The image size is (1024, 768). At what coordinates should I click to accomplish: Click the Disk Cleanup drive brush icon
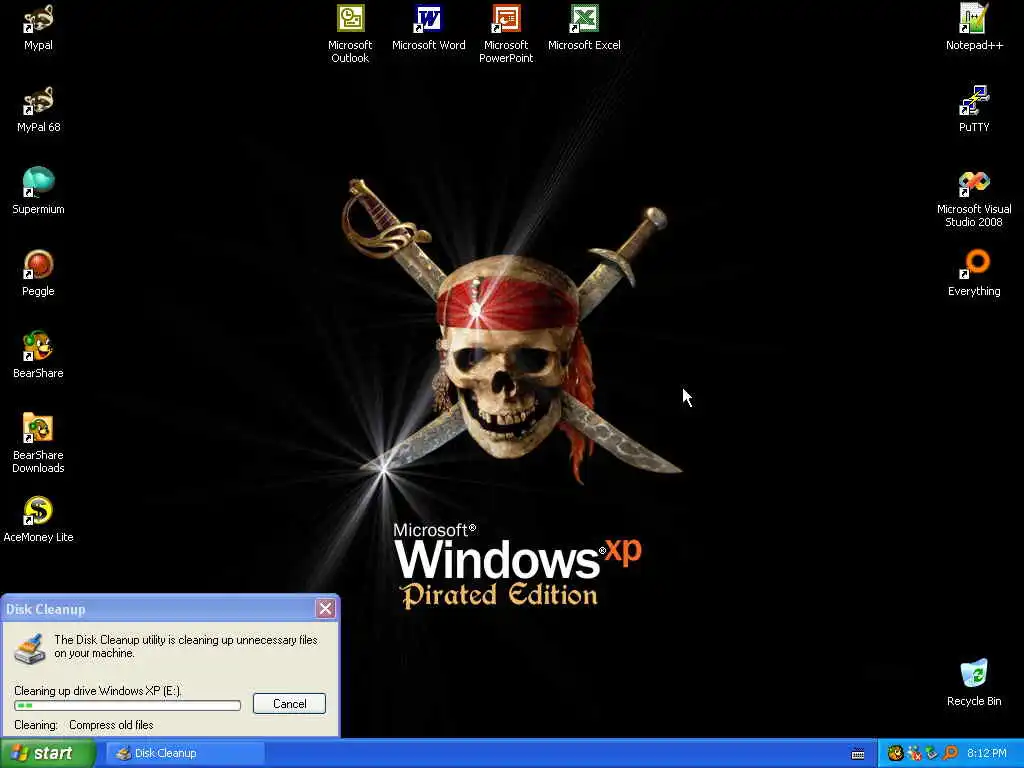click(30, 648)
